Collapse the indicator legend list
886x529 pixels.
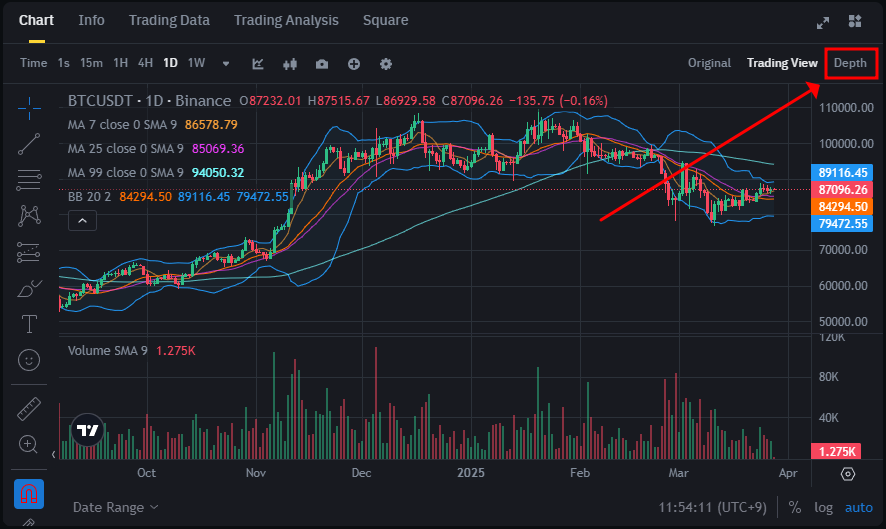coord(83,221)
